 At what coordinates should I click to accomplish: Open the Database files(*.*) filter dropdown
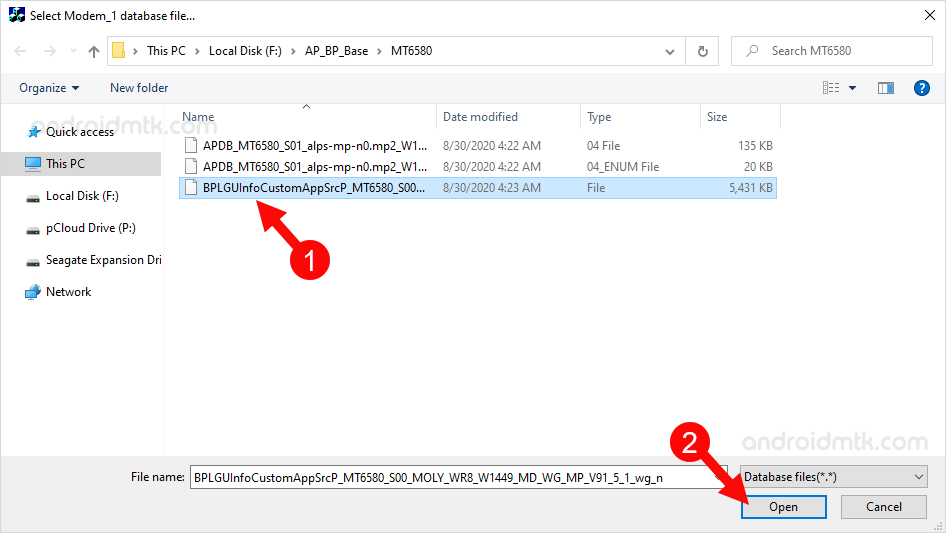pos(834,477)
